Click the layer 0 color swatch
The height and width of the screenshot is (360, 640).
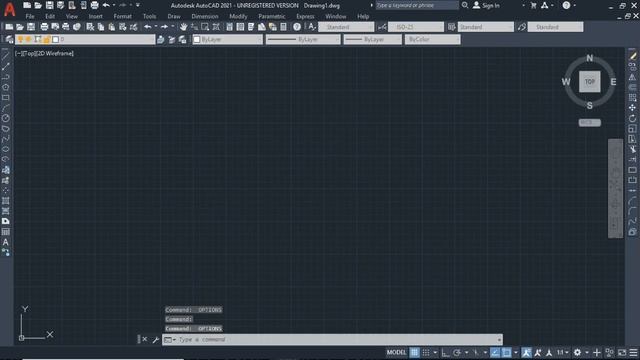[x=56, y=39]
